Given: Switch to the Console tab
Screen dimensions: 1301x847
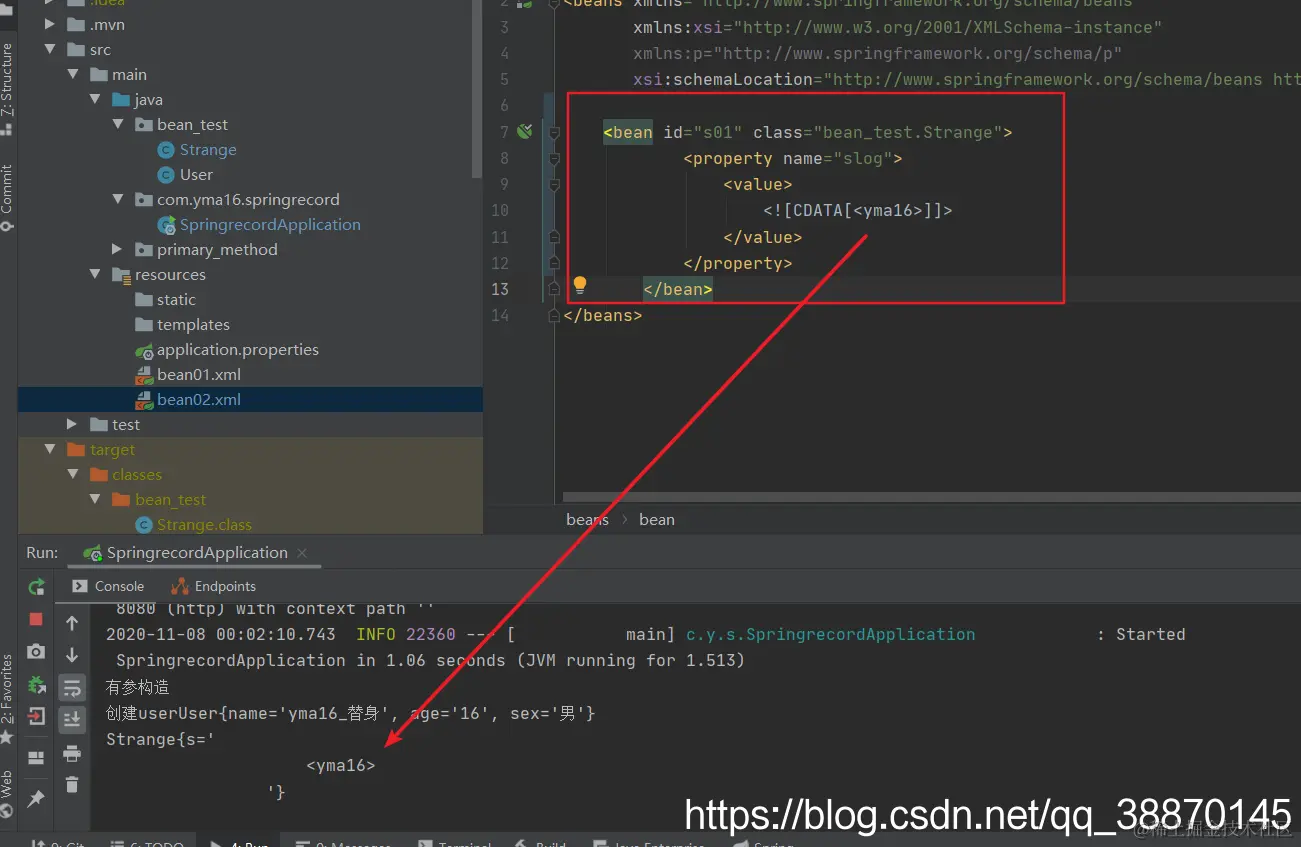Looking at the screenshot, I should click(109, 586).
